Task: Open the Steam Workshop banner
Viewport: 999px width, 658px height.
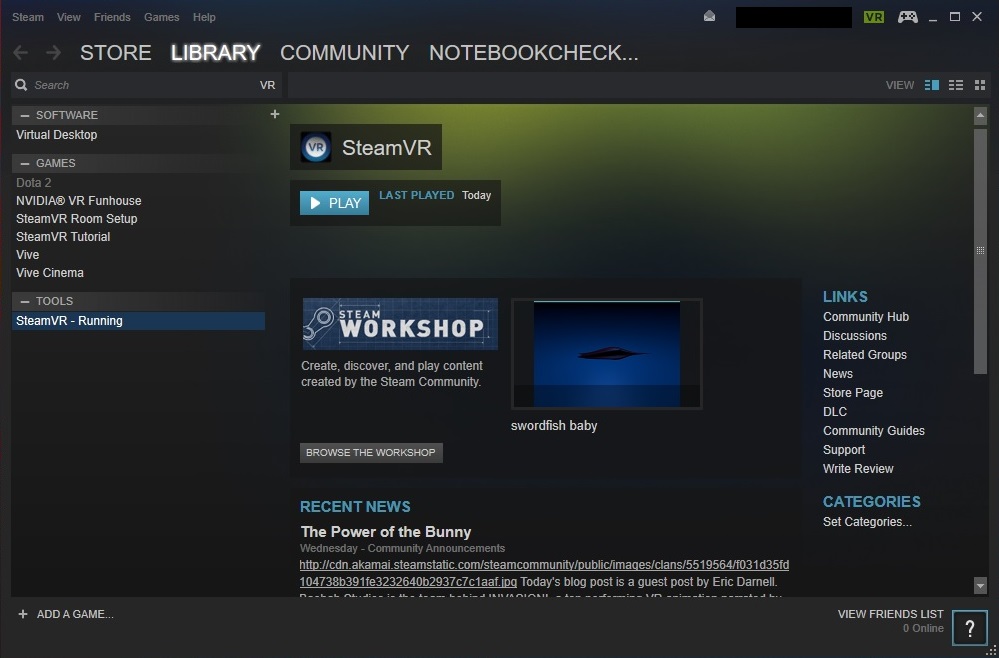Action: [400, 324]
